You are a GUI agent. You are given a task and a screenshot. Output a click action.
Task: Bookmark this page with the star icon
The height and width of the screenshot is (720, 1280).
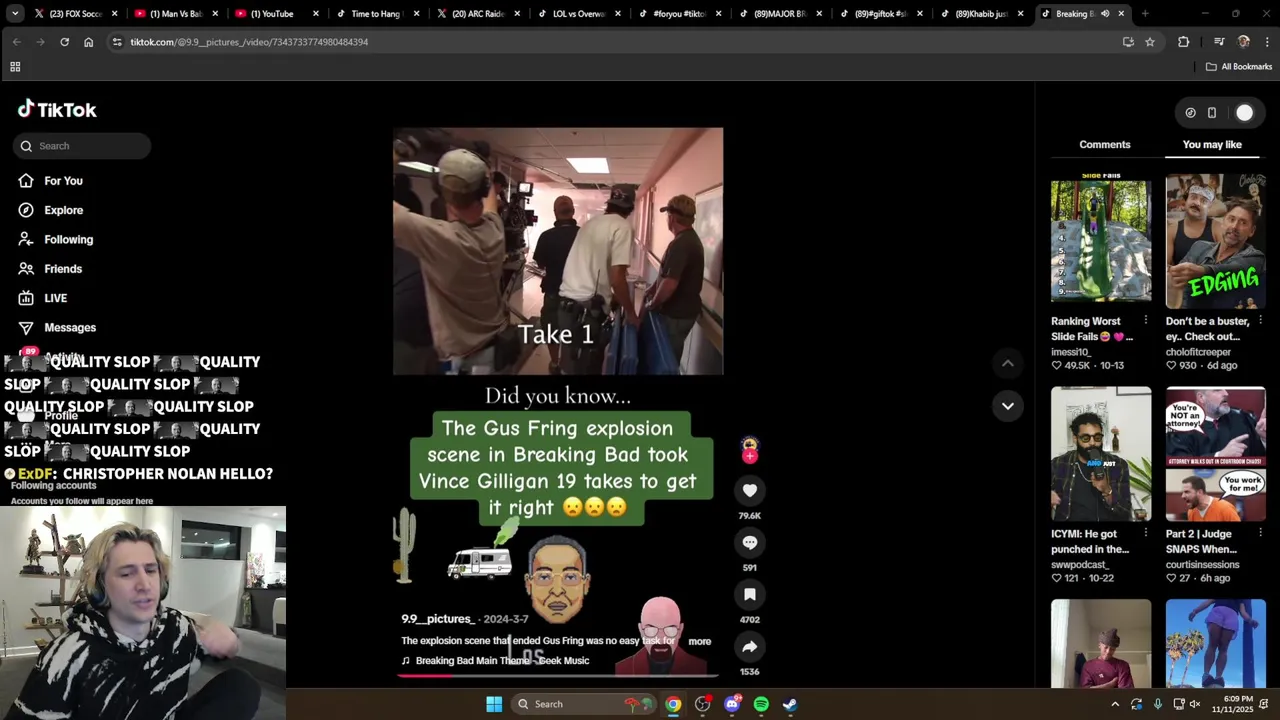pos(1150,42)
